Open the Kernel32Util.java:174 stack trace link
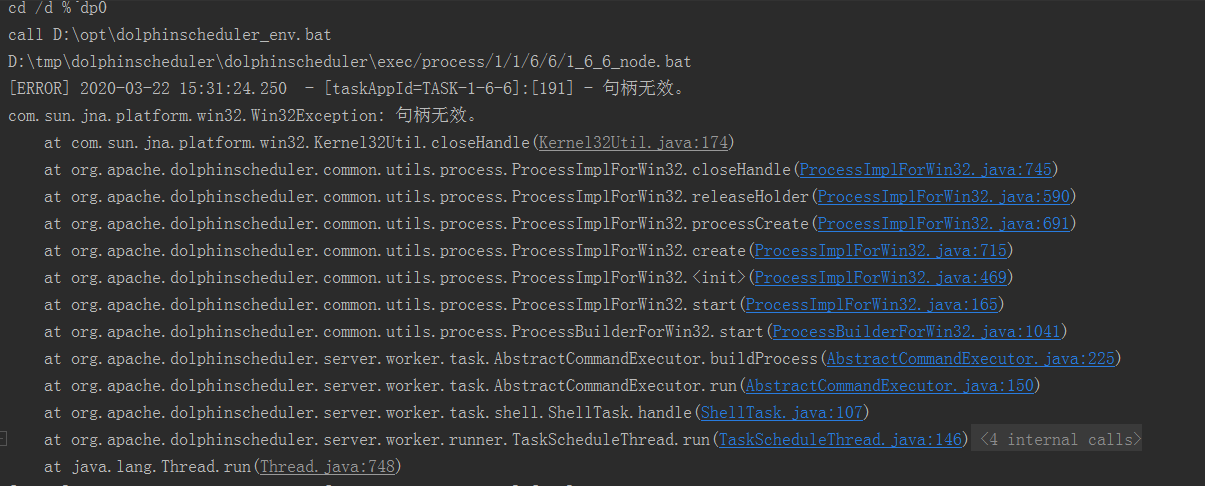Viewport: 1205px width, 486px height. 635,142
